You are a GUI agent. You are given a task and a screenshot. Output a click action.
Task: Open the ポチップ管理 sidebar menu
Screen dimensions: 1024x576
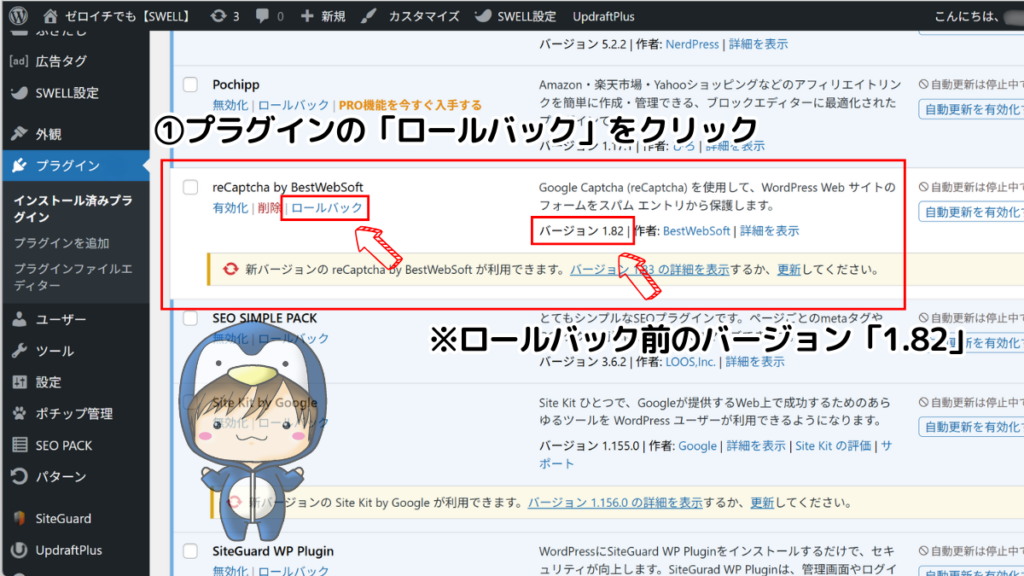click(76, 413)
